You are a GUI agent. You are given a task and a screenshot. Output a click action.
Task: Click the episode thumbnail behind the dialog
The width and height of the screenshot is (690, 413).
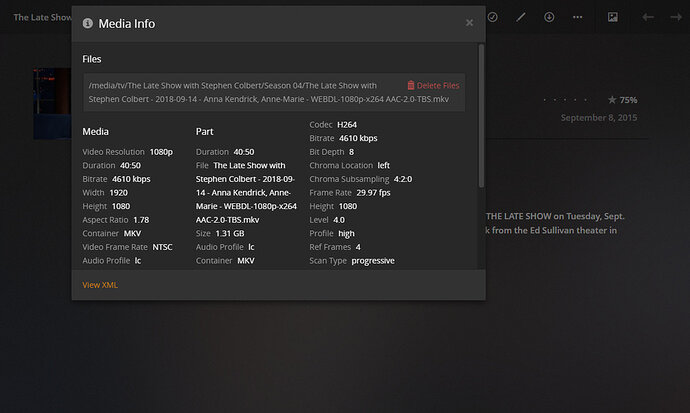(52, 103)
